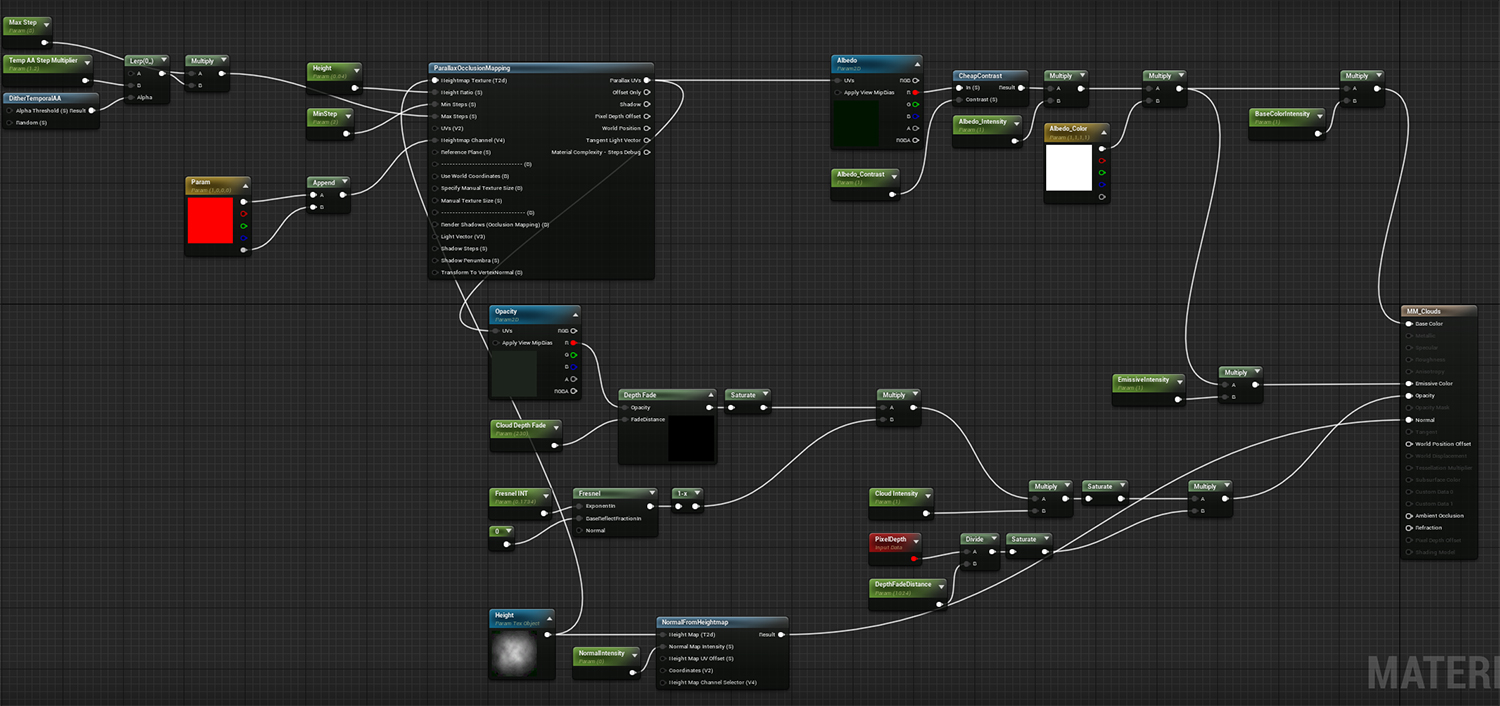Viewport: 1500px width, 706px height.
Task: Click Parallax UVs output pin on ParallaxOcclusionMapping
Action: [647, 80]
